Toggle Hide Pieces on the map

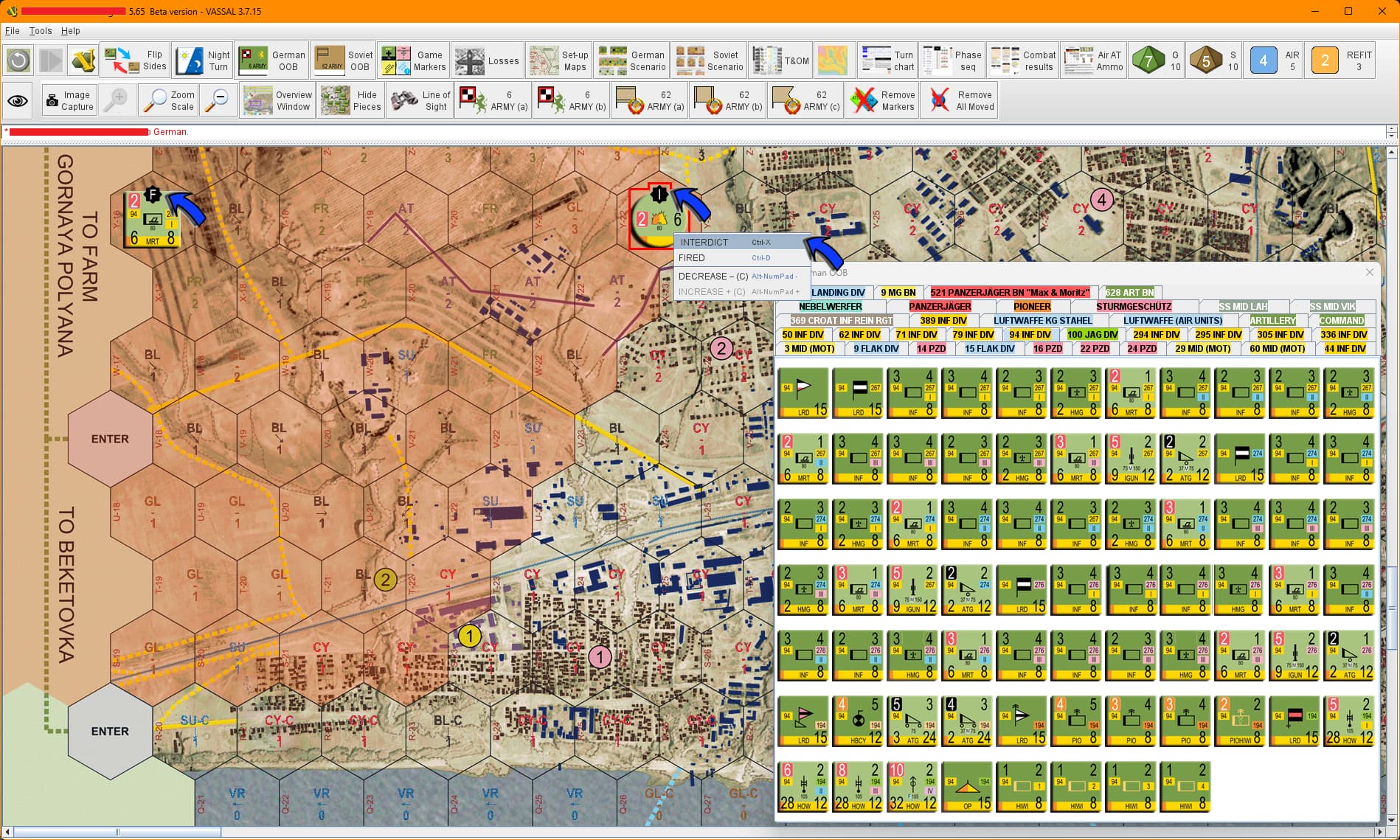click(351, 100)
